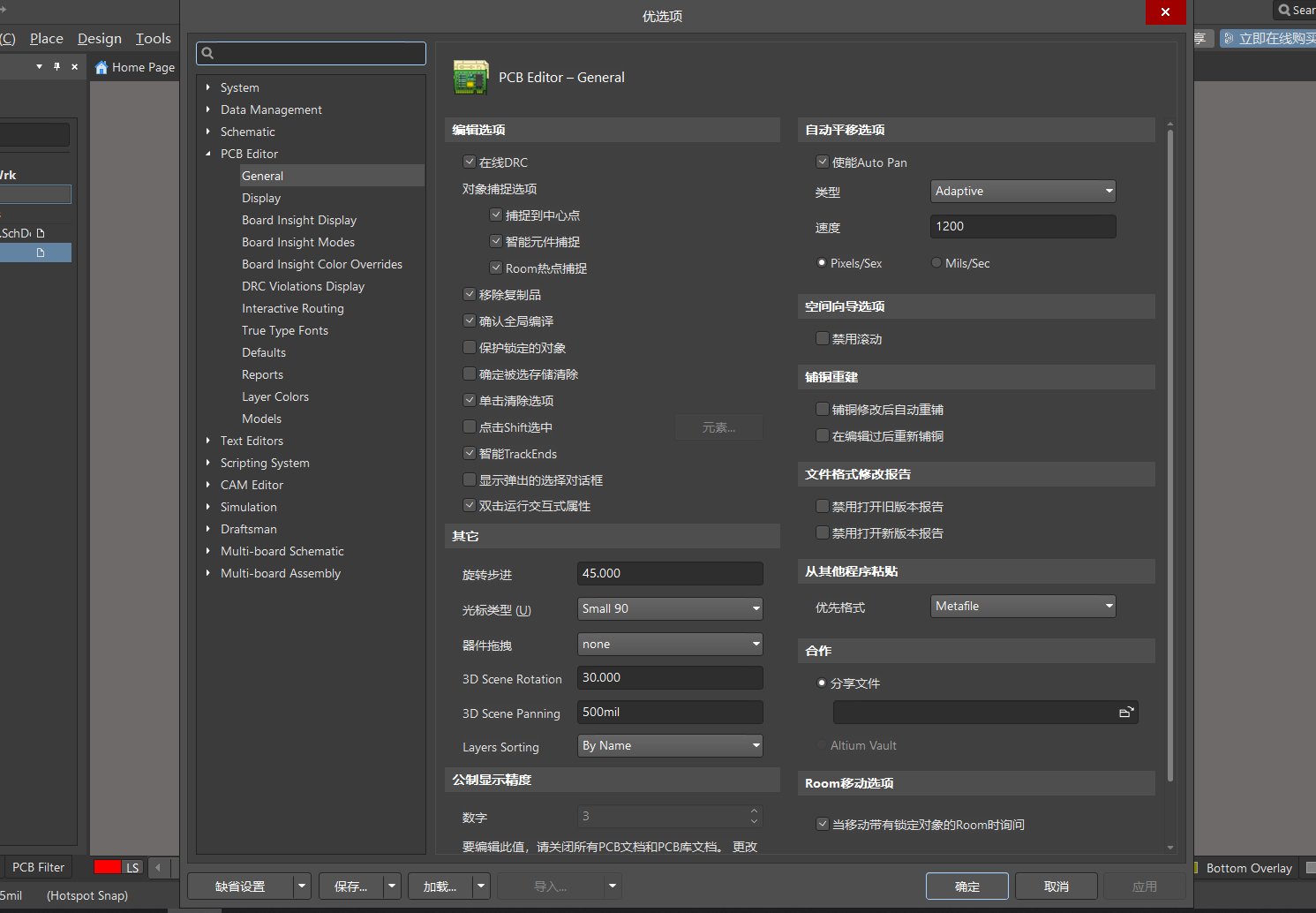This screenshot has height=913, width=1316.
Task: Click the search icon in the preferences filter box
Action: (208, 53)
